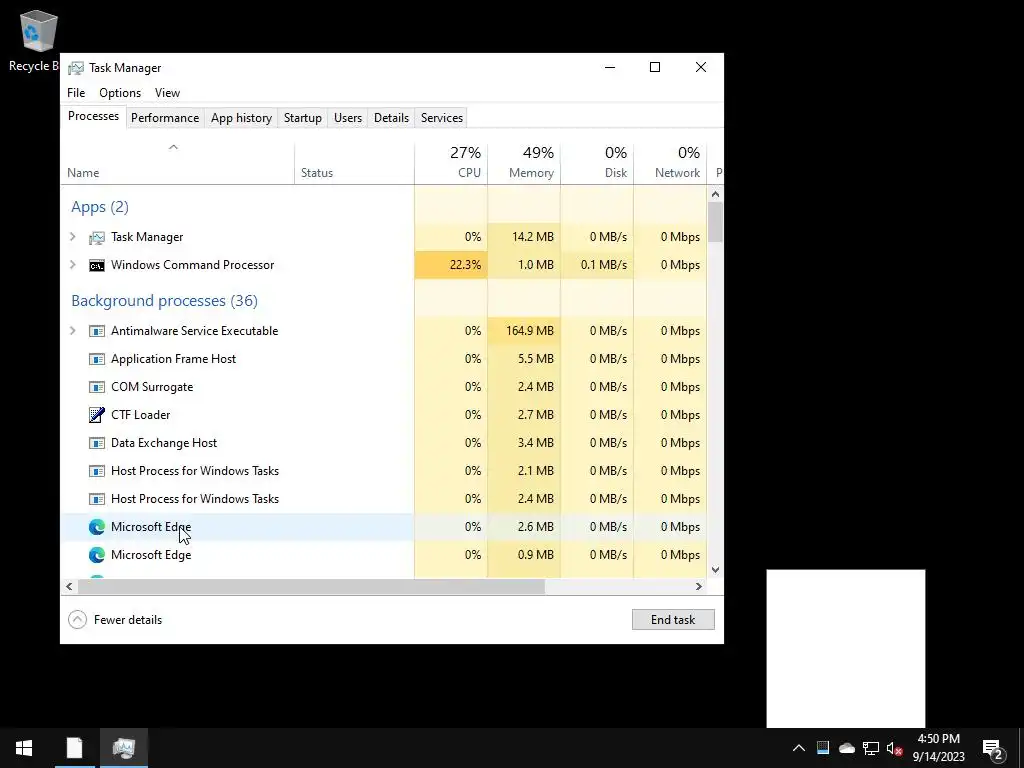Click the blank document taskbar icon
1024x768 pixels.
(x=74, y=748)
